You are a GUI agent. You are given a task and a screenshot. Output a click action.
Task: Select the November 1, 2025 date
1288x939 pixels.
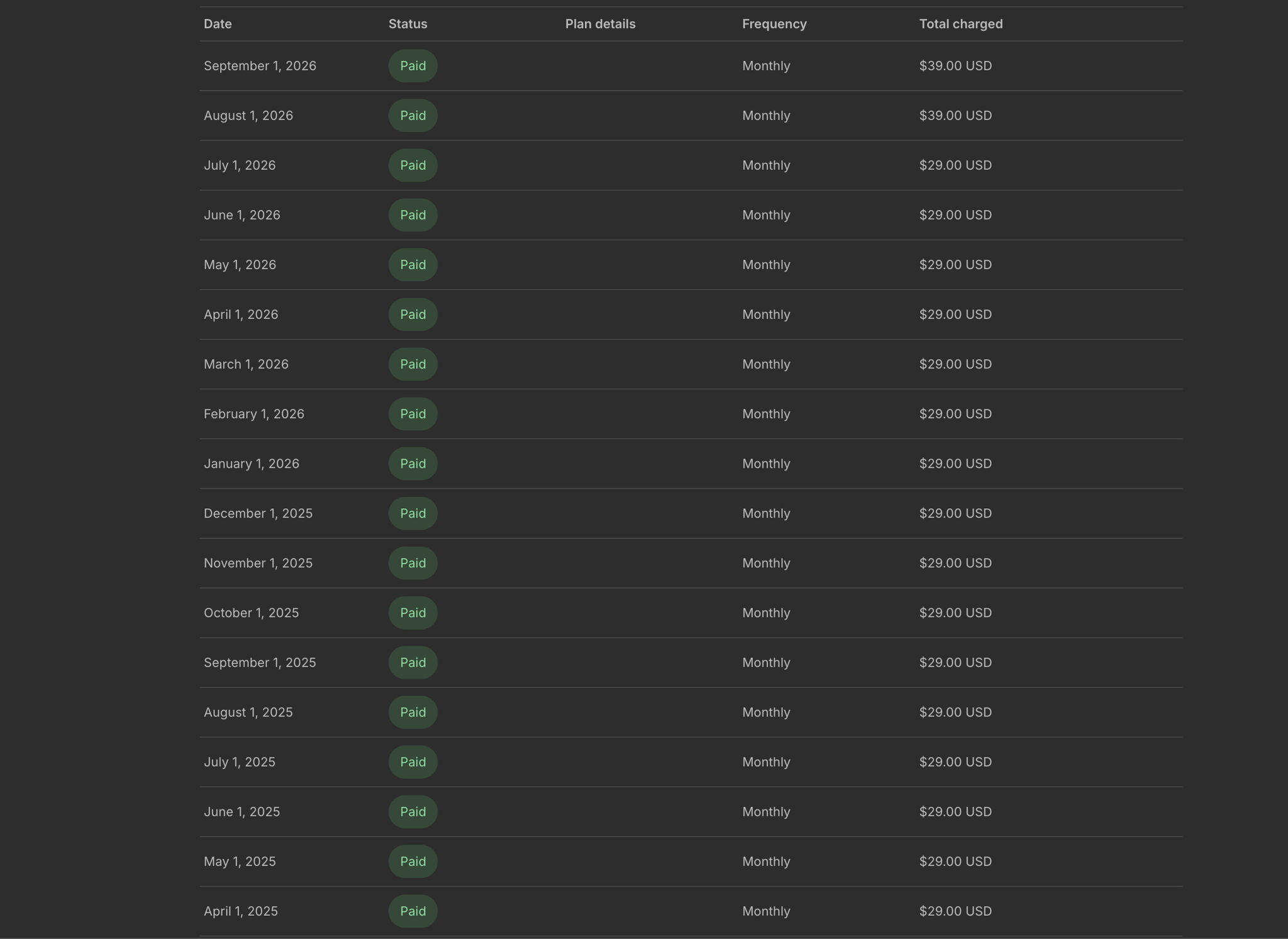tap(258, 563)
